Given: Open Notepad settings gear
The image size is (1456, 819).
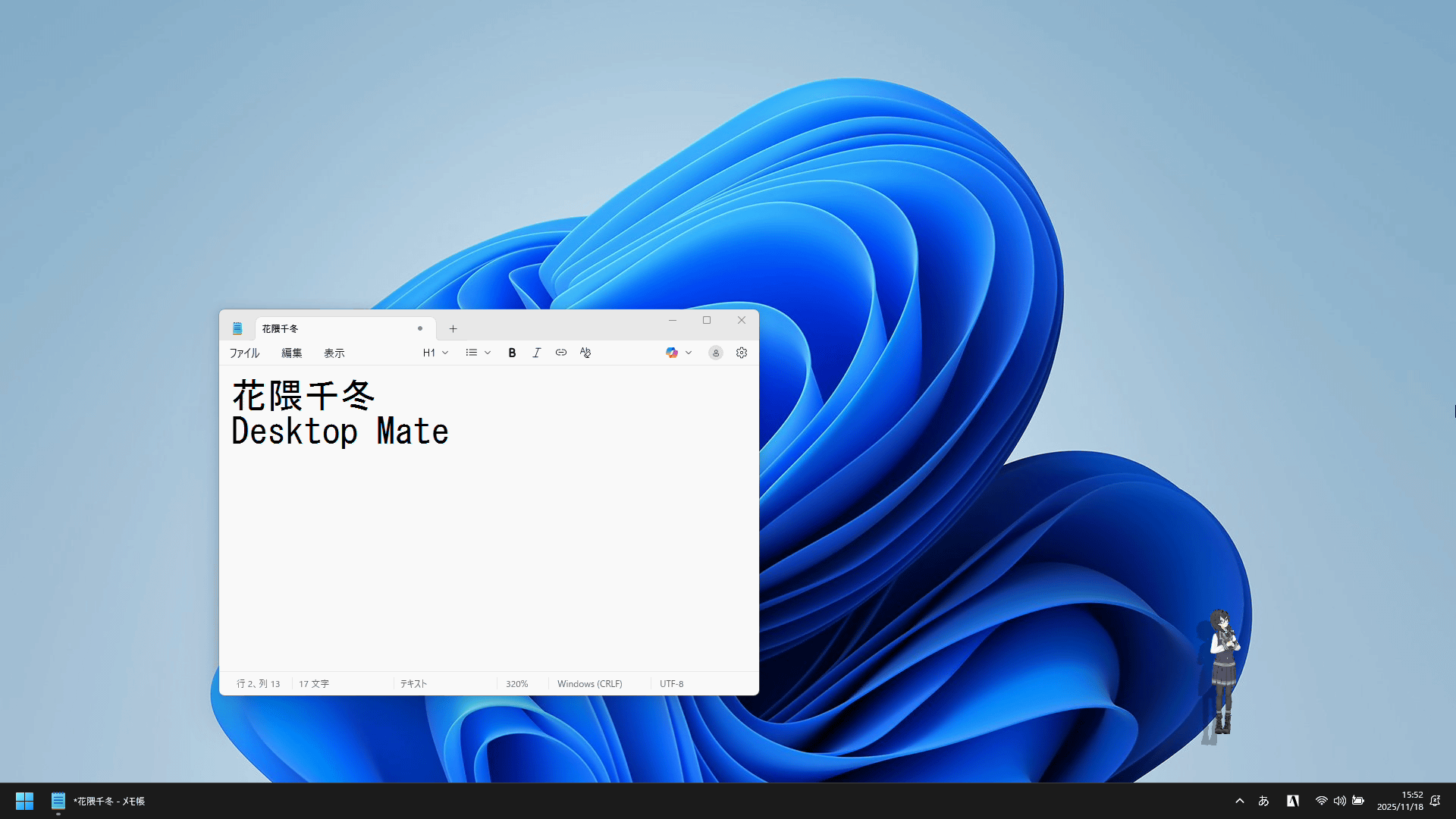Looking at the screenshot, I should click(742, 353).
